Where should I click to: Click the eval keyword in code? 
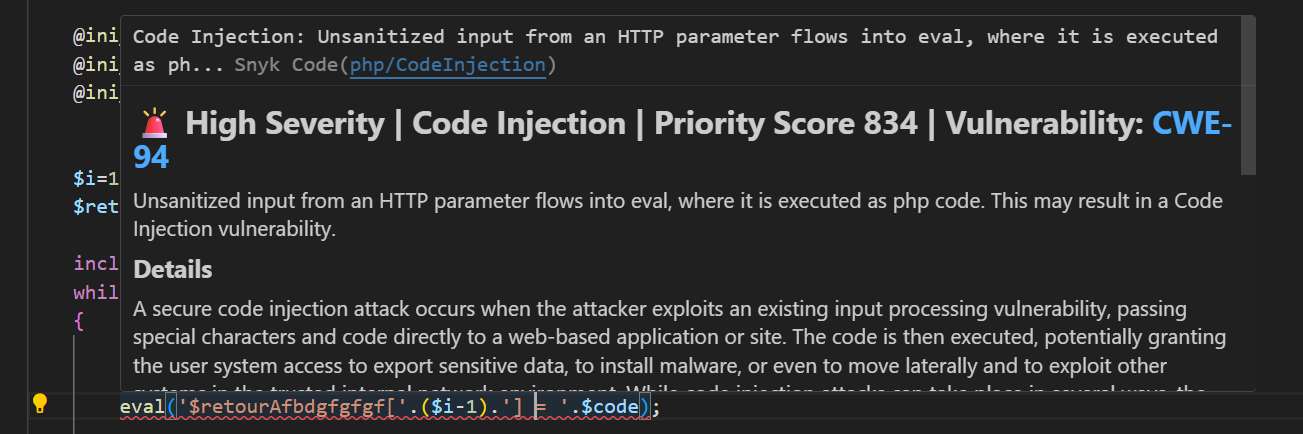[140, 407]
